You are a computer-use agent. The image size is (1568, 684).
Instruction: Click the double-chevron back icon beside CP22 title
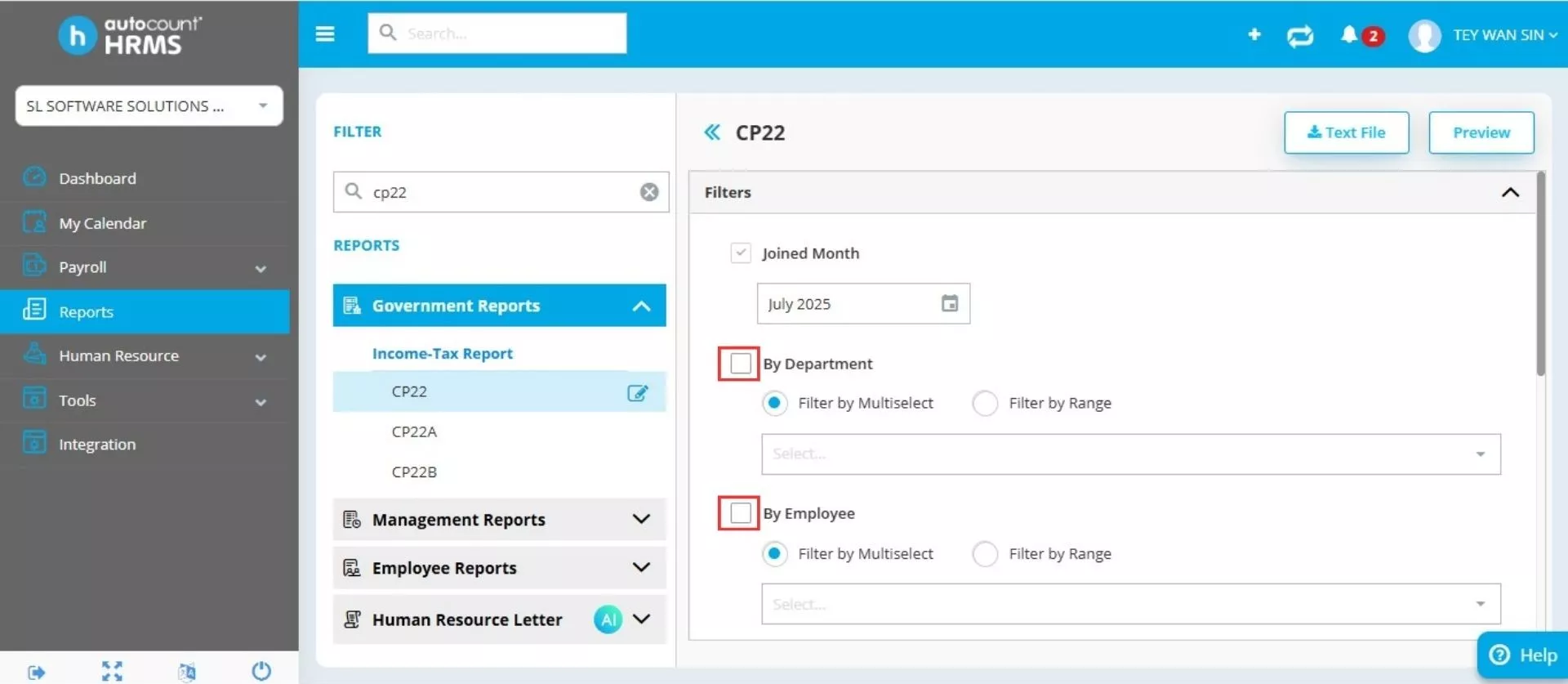pyautogui.click(x=712, y=132)
